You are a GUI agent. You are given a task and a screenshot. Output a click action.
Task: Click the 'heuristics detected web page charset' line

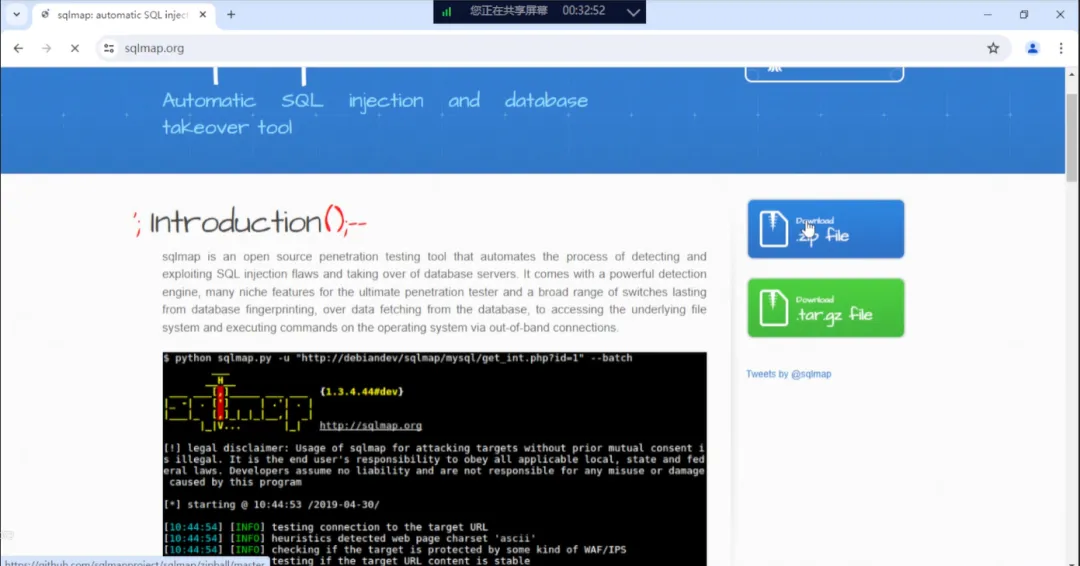349,538
